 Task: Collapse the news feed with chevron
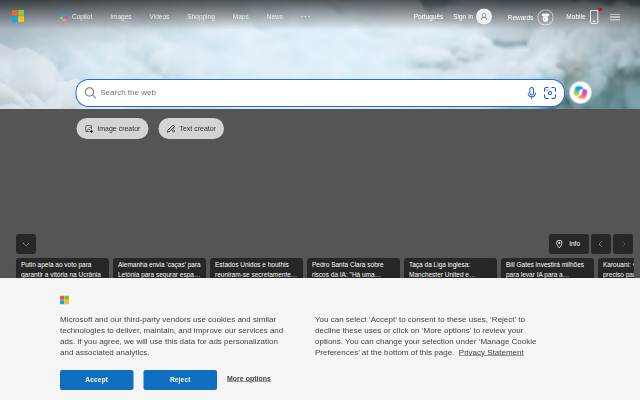[26, 244]
